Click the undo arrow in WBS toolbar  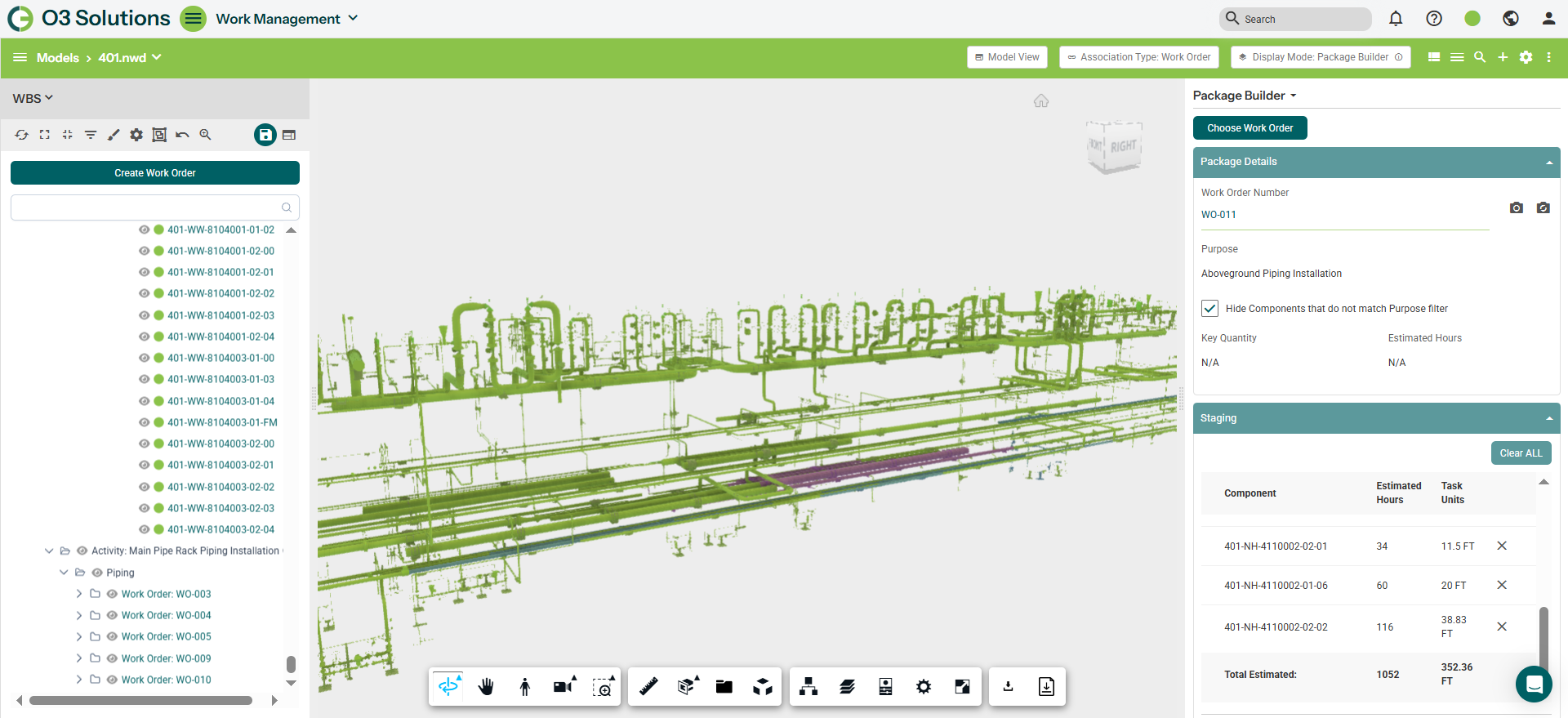click(x=182, y=135)
